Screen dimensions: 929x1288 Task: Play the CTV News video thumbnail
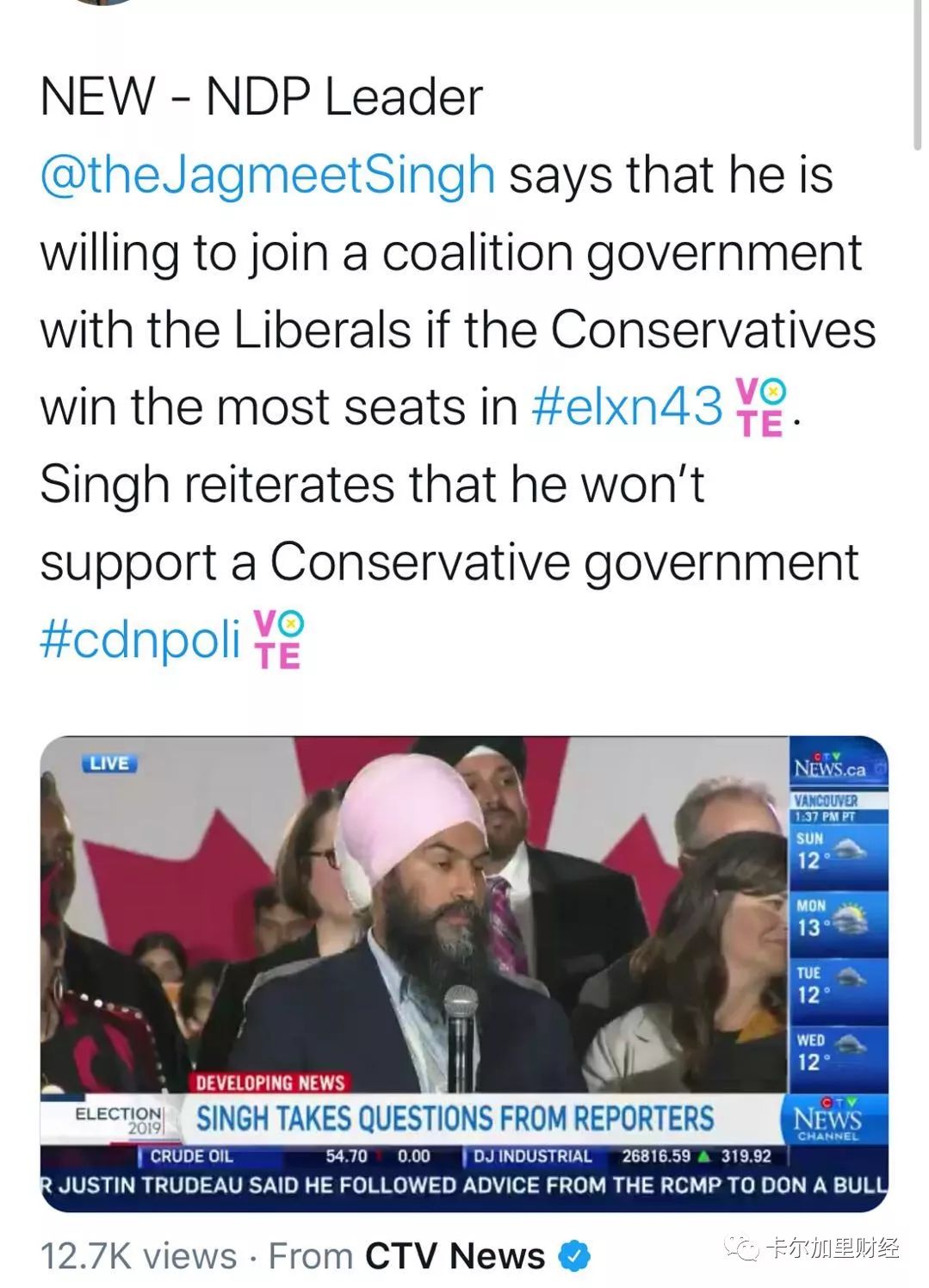pyautogui.click(x=464, y=974)
